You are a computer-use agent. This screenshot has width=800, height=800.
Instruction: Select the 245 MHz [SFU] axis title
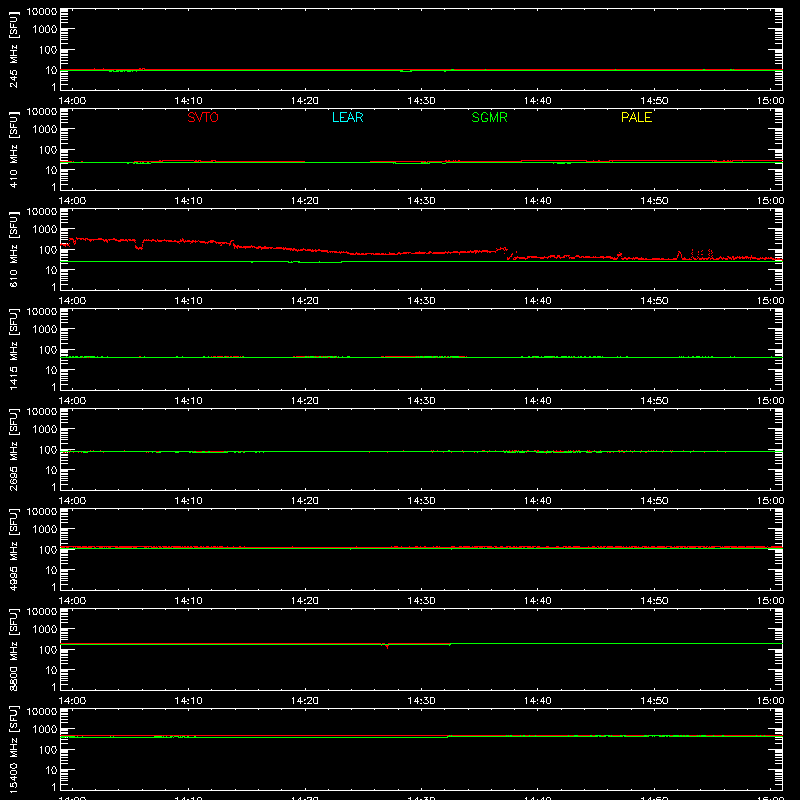coord(13,49)
